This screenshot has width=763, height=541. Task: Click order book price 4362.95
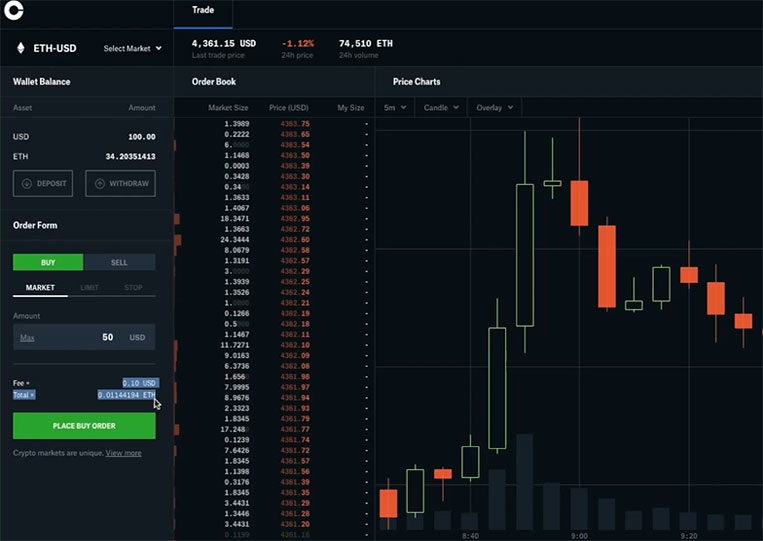(295, 218)
